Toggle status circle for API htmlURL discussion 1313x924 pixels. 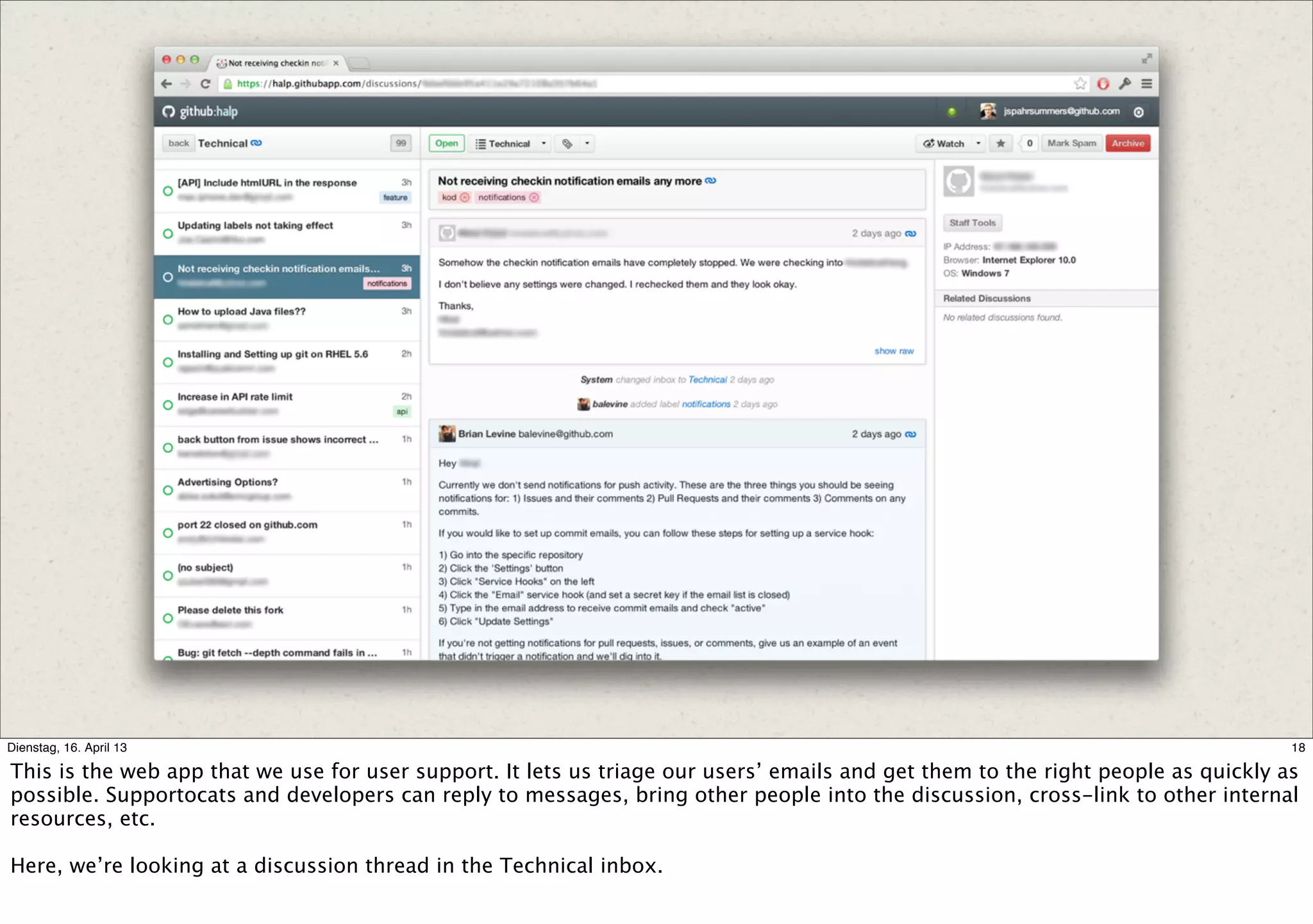pyautogui.click(x=168, y=191)
